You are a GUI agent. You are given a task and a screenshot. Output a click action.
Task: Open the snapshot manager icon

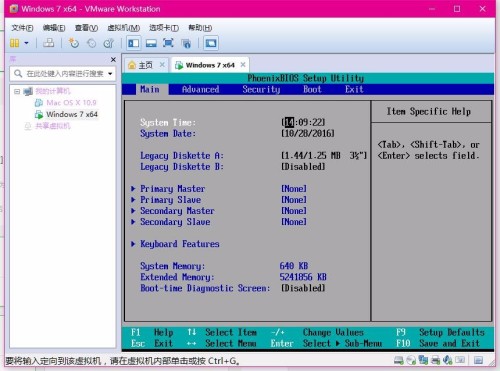(x=109, y=43)
